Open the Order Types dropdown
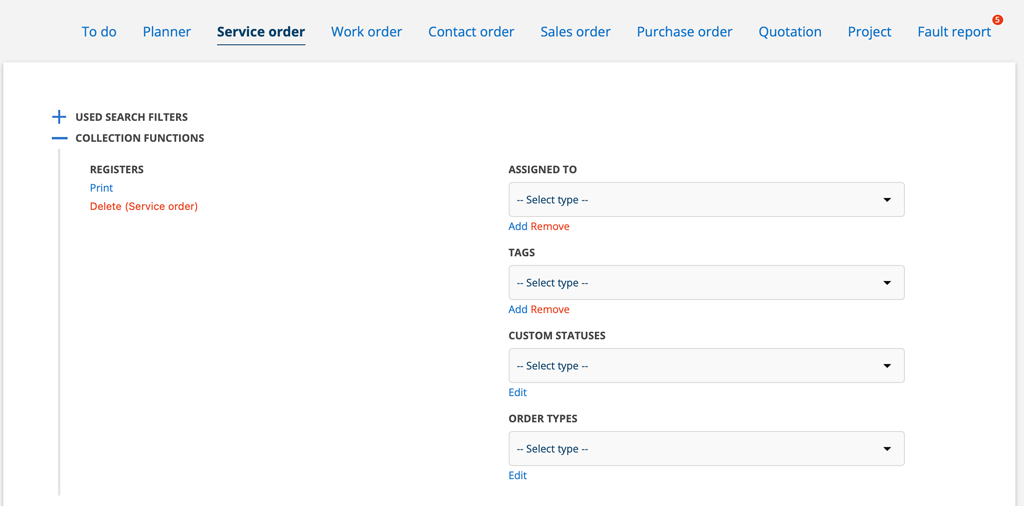Screen dimensions: 1024x506 point(706,449)
